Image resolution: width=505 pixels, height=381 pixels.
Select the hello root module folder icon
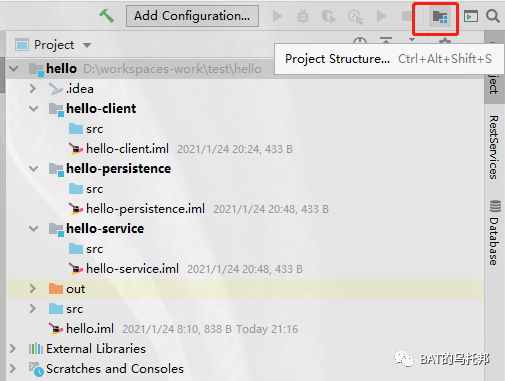(36, 69)
